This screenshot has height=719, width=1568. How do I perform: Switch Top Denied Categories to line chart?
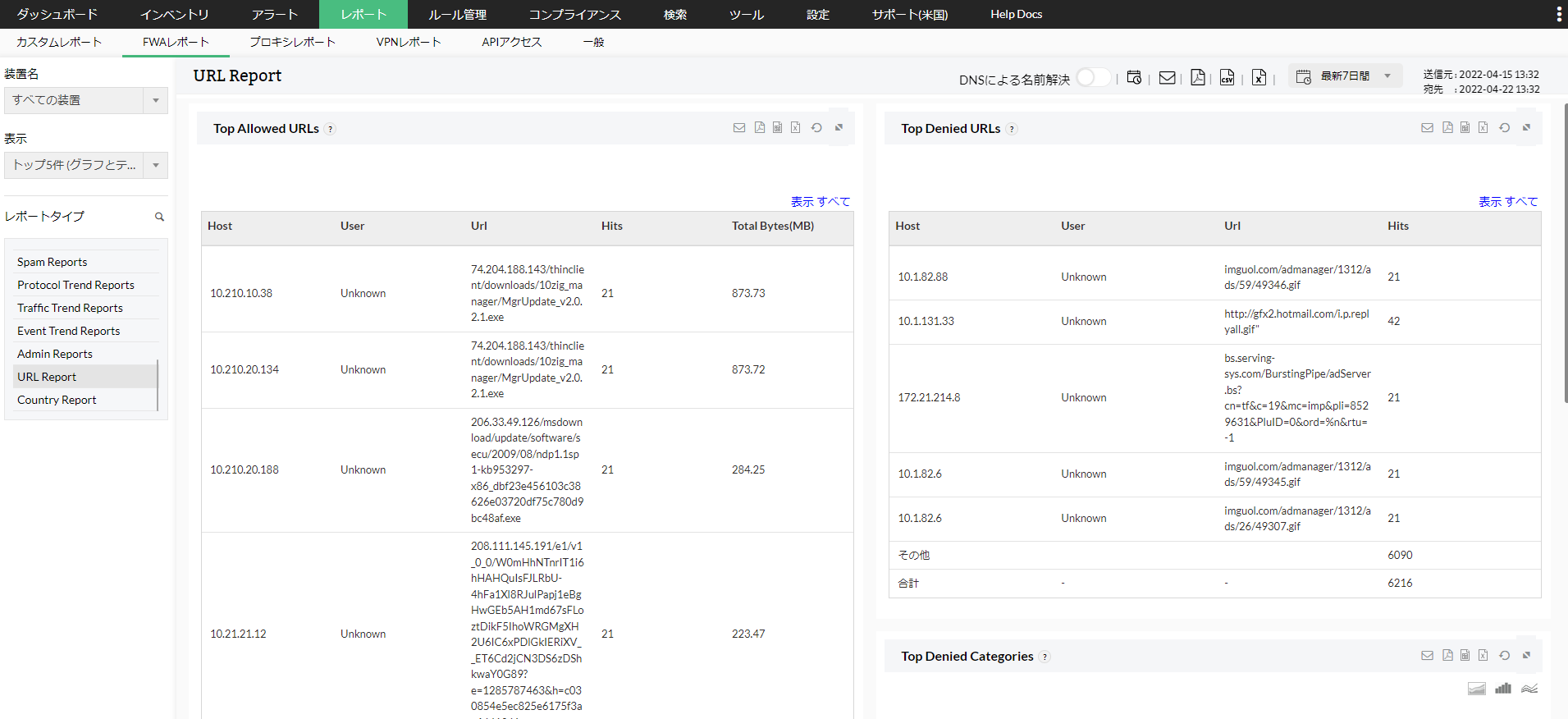[1529, 689]
